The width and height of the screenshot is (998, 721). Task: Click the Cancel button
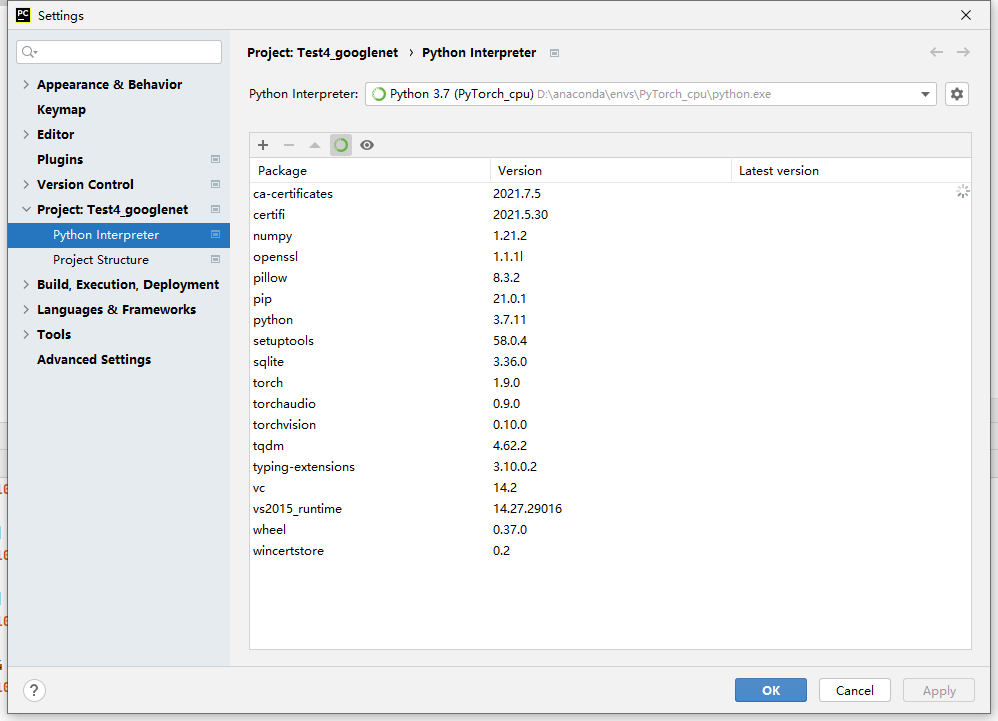point(854,690)
